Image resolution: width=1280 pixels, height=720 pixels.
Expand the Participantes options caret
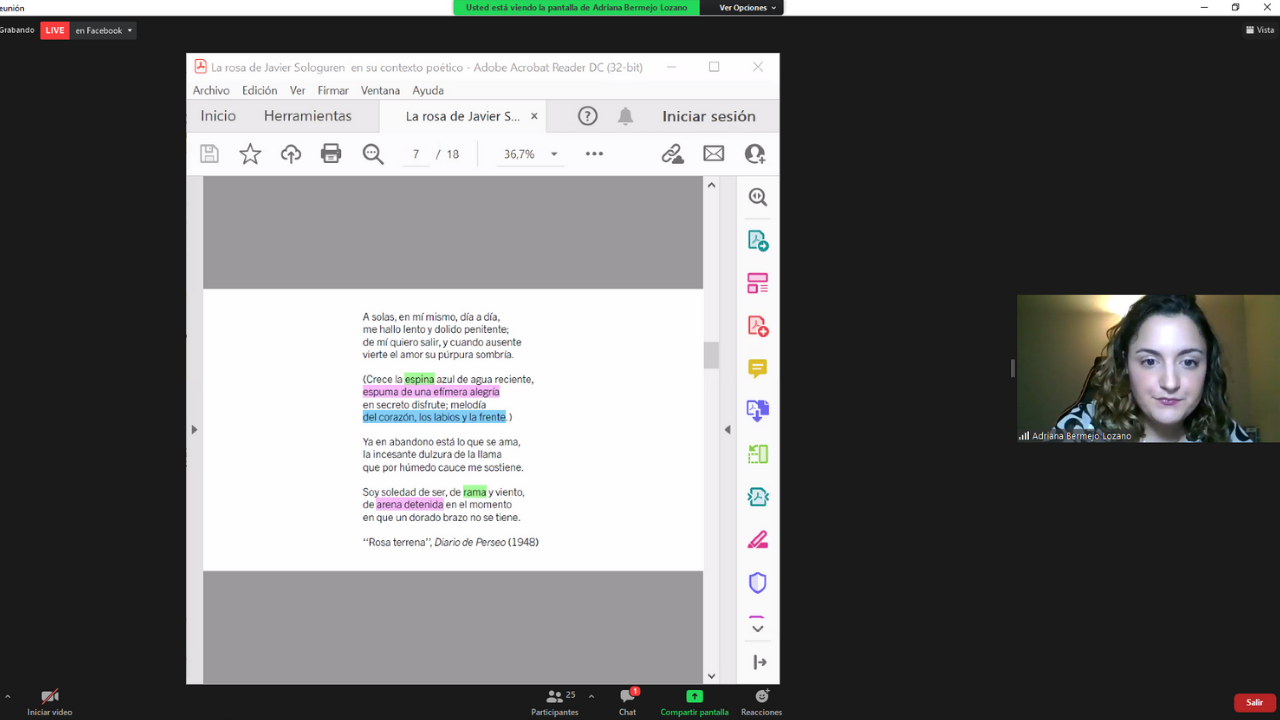click(591, 696)
